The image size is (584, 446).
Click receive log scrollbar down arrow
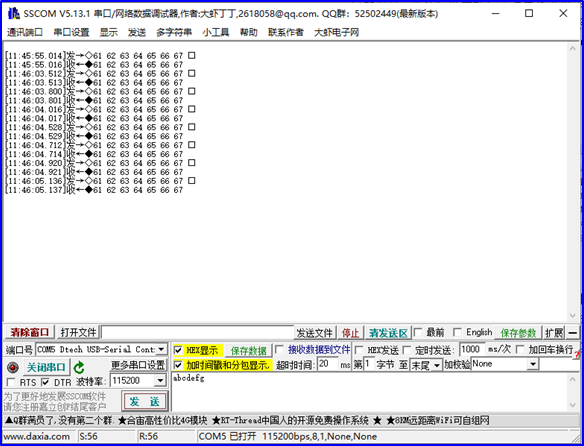[x=572, y=316]
